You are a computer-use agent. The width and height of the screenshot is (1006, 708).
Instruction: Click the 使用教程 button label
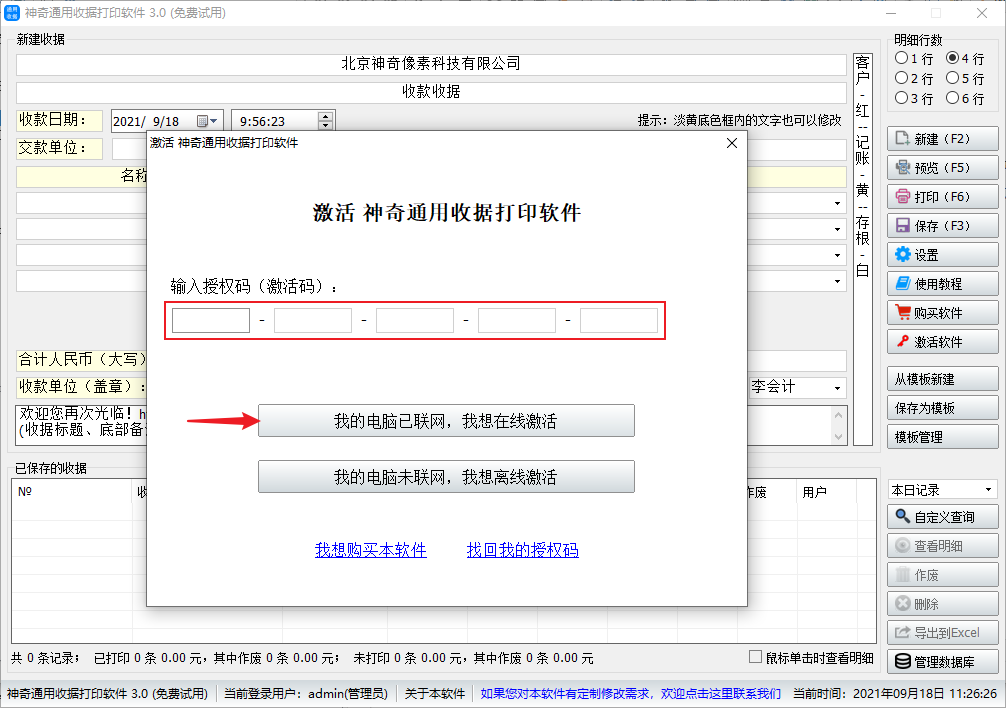coord(938,284)
